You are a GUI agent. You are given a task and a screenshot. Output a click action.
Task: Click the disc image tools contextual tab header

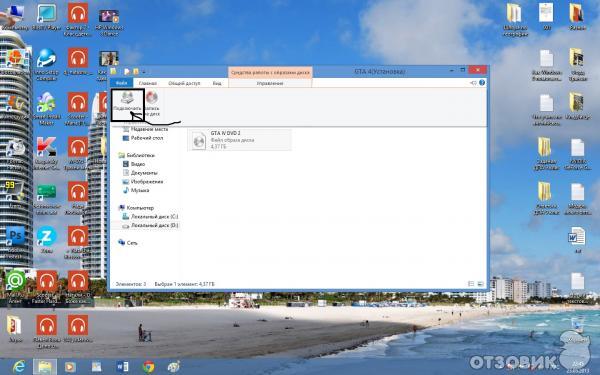pyautogui.click(x=270, y=72)
